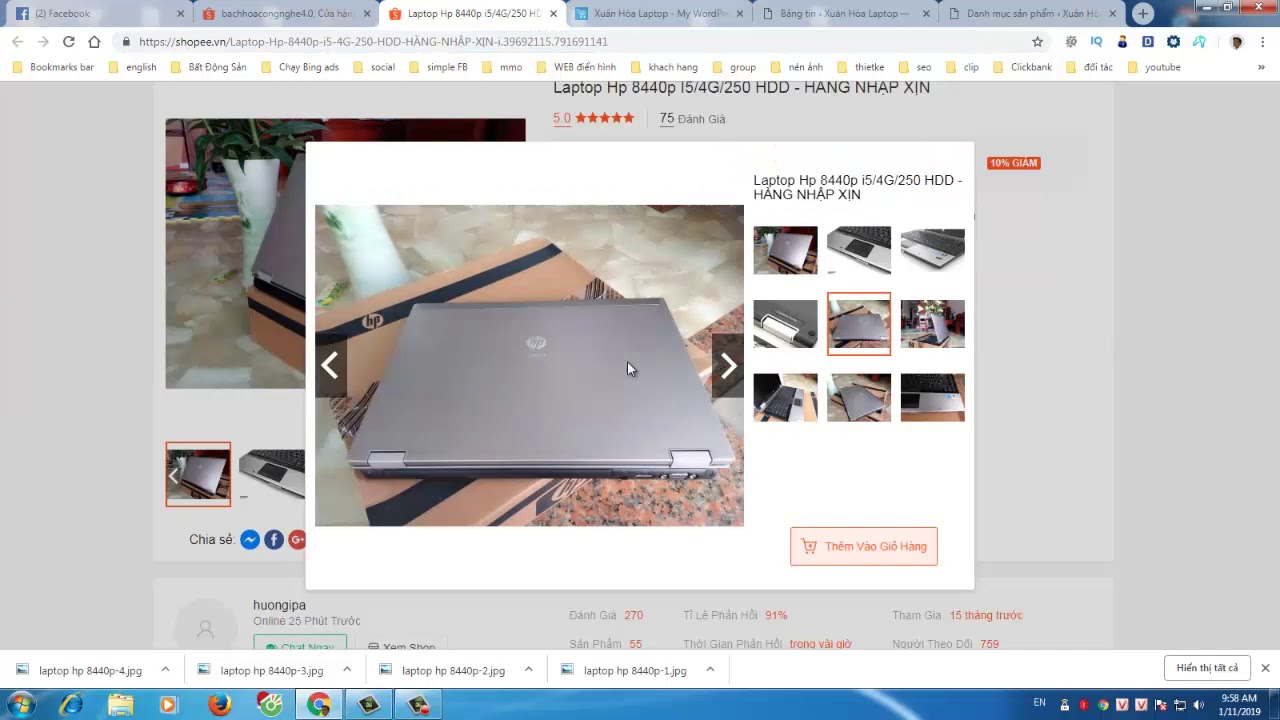Open options for laptop hp 8440p-2.jpg download
Image resolution: width=1280 pixels, height=720 pixels.
click(528, 670)
